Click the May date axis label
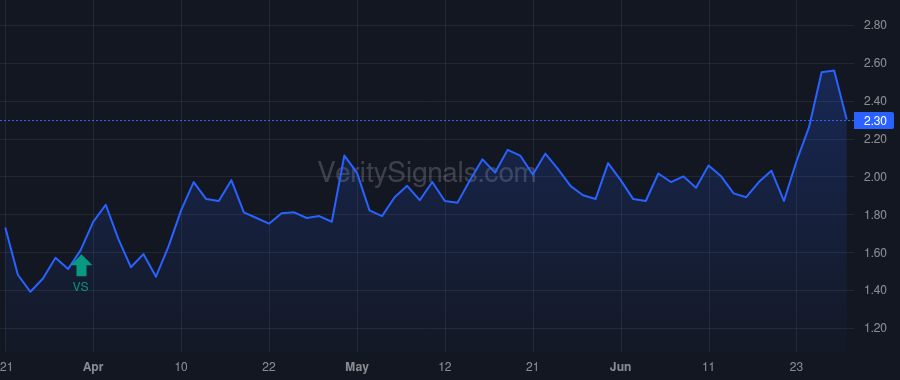 [x=357, y=367]
